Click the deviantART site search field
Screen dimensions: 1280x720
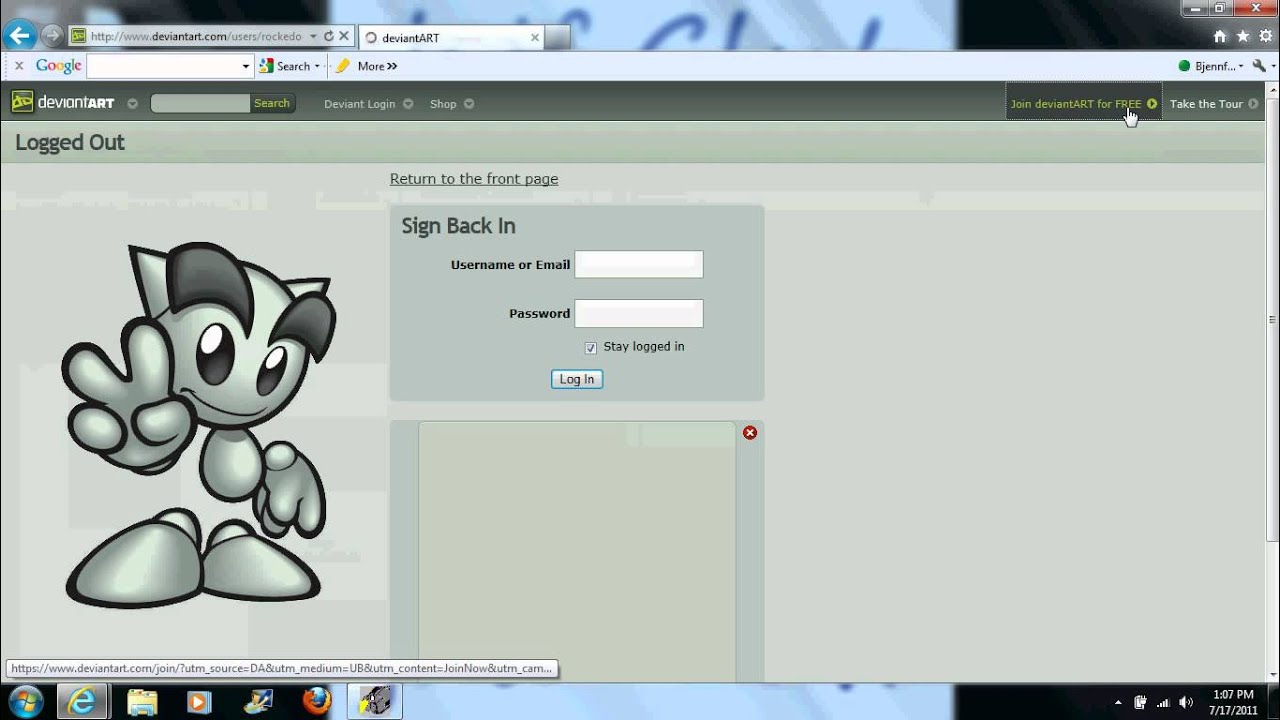click(200, 103)
